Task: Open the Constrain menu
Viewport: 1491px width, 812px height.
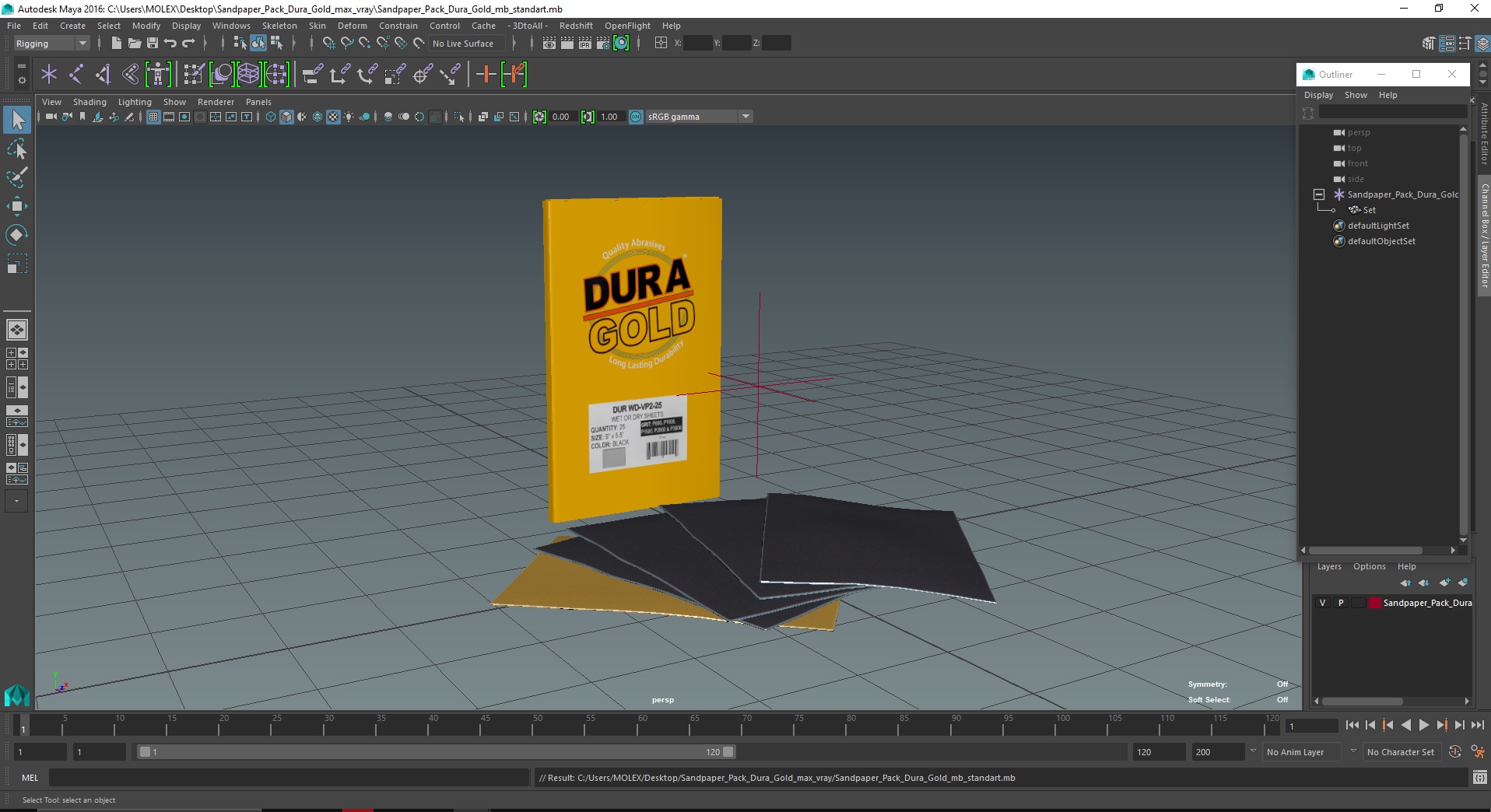Action: 398,26
